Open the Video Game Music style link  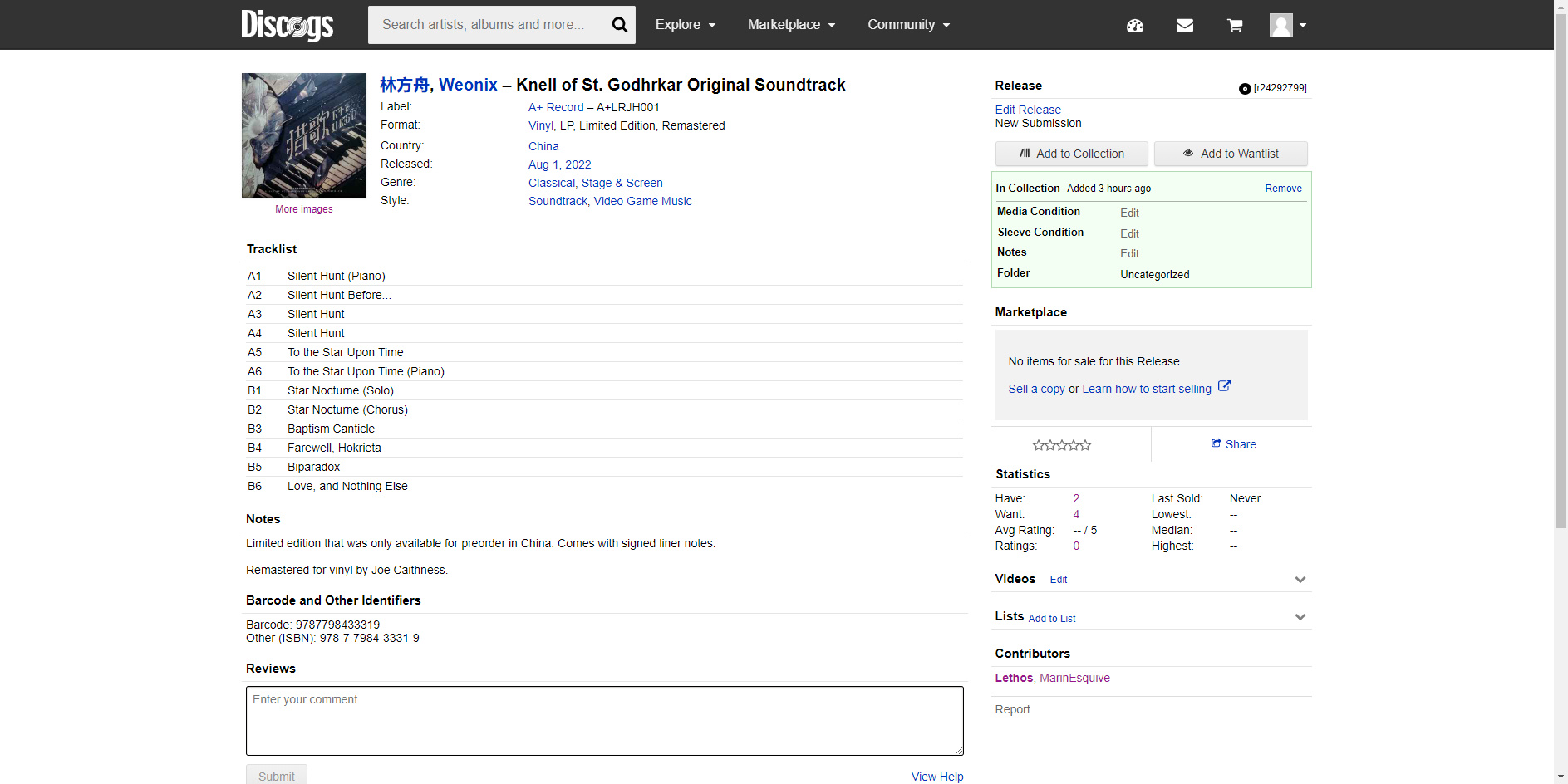click(642, 201)
